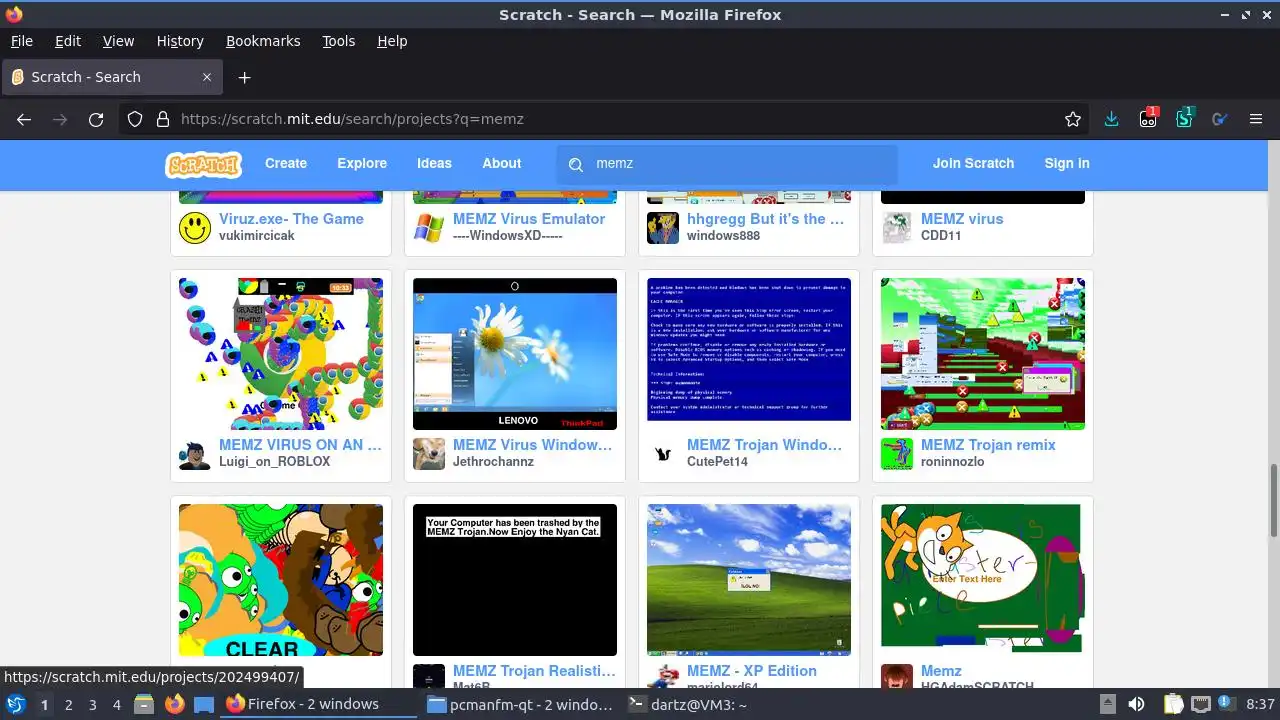Click the CDD11 user avatar
This screenshot has width=1280, height=720.
coord(897,227)
